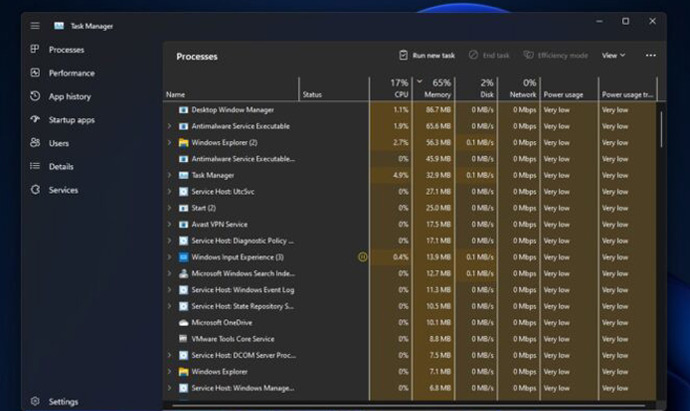This screenshot has width=690, height=411.
Task: Click the VMware Tools Core Service icon
Action: point(184,339)
